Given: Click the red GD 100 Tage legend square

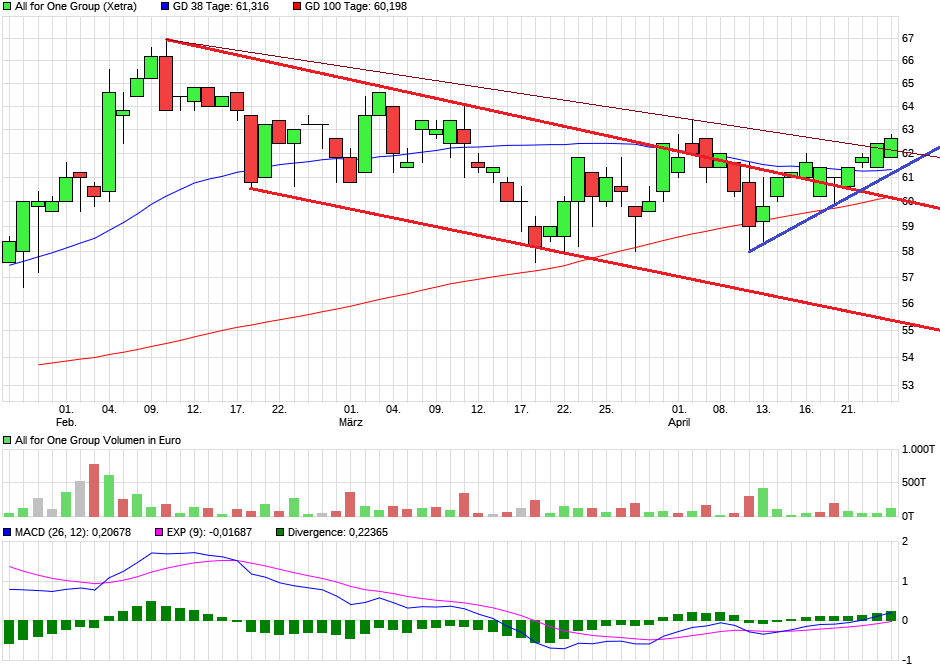Looking at the screenshot, I should click(x=297, y=6).
